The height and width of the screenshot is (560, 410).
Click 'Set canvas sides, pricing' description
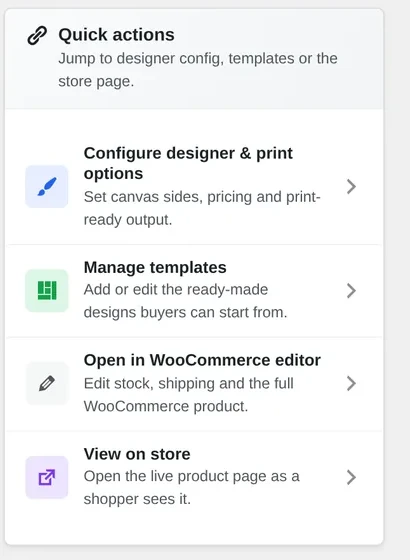click(x=202, y=208)
